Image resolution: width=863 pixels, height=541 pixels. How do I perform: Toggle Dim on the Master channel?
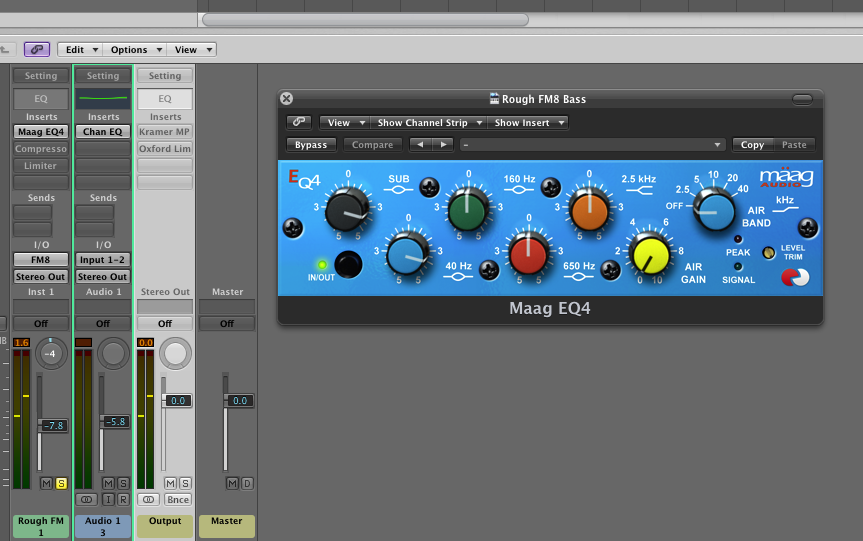247,483
